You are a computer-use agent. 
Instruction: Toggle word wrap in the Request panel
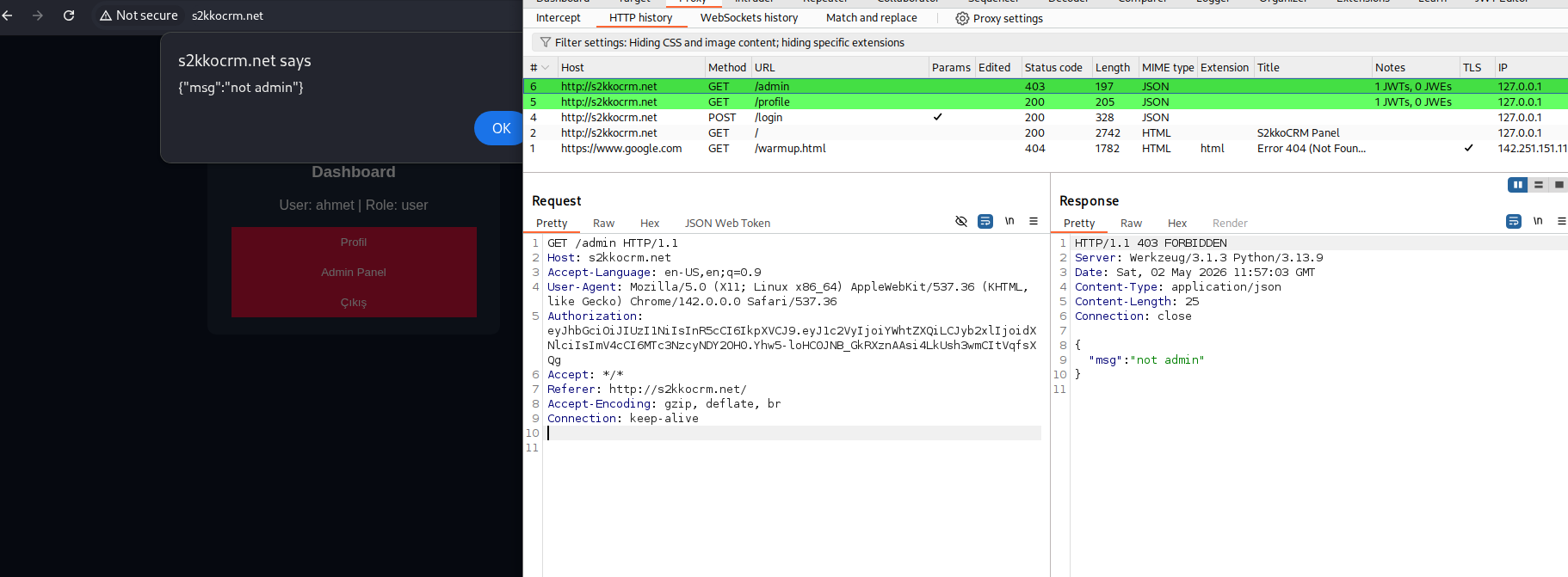pyautogui.click(x=985, y=221)
